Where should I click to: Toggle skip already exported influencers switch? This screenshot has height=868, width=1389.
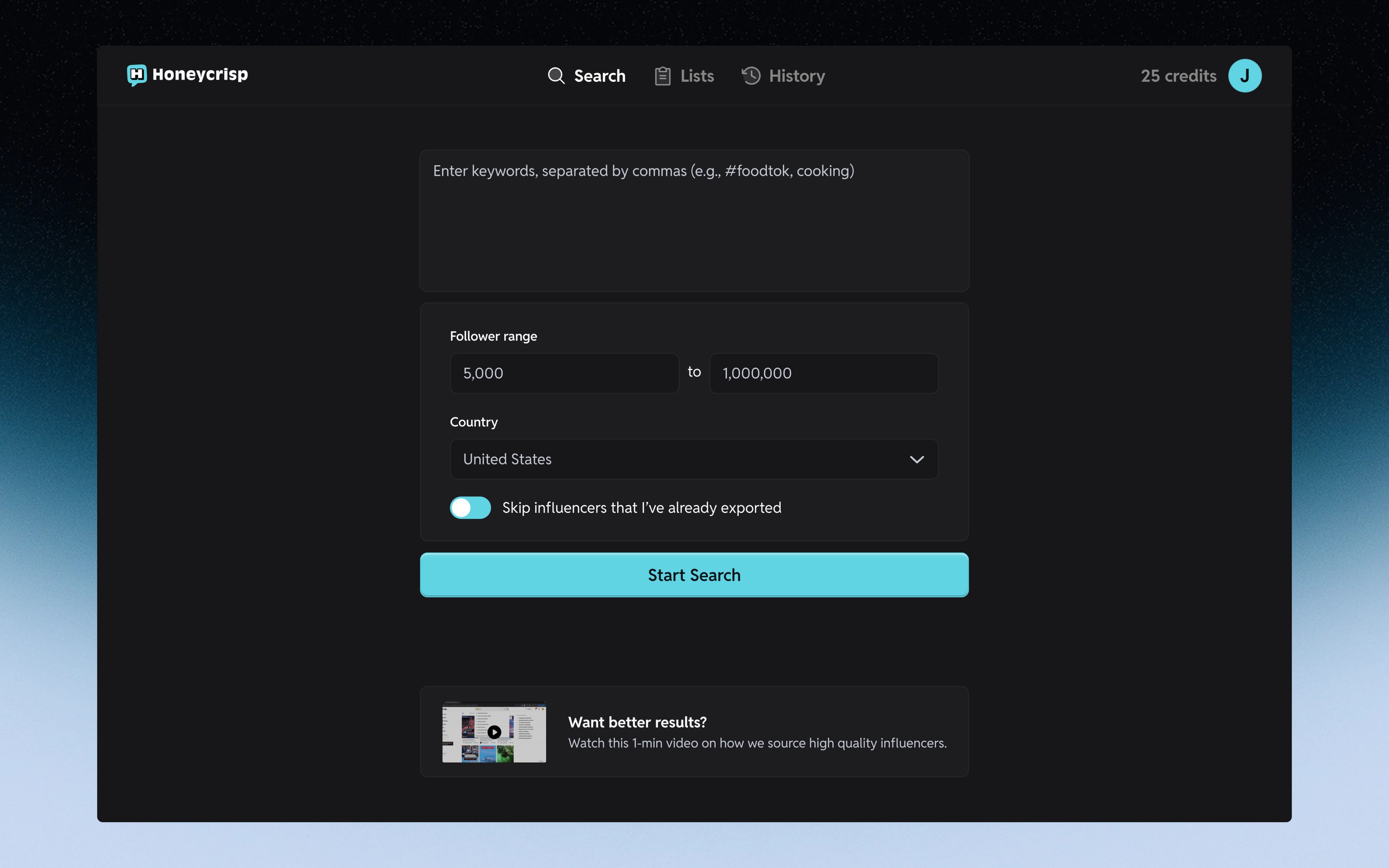(470, 507)
